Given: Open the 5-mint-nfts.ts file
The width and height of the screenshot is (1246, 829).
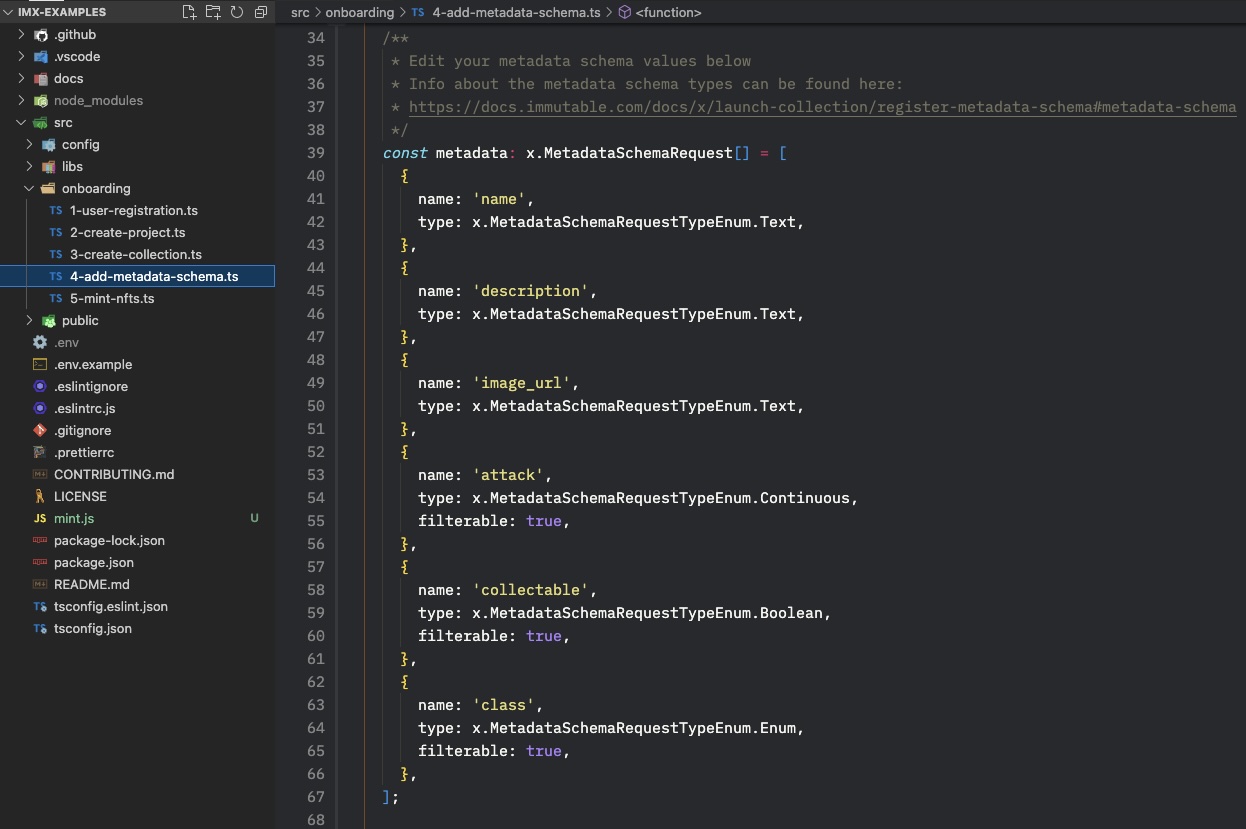Looking at the screenshot, I should pos(112,298).
